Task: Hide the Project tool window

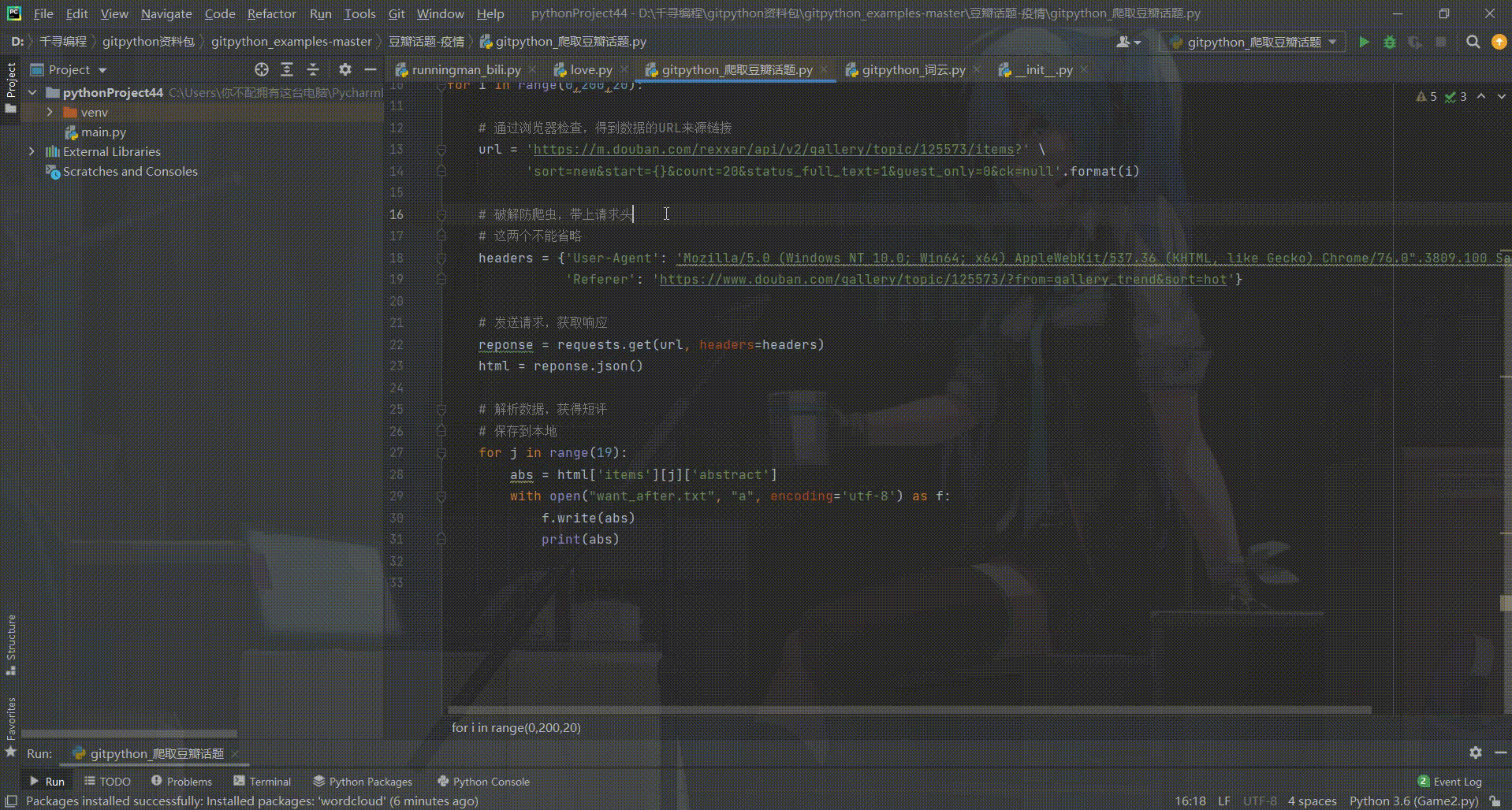Action: pos(371,69)
